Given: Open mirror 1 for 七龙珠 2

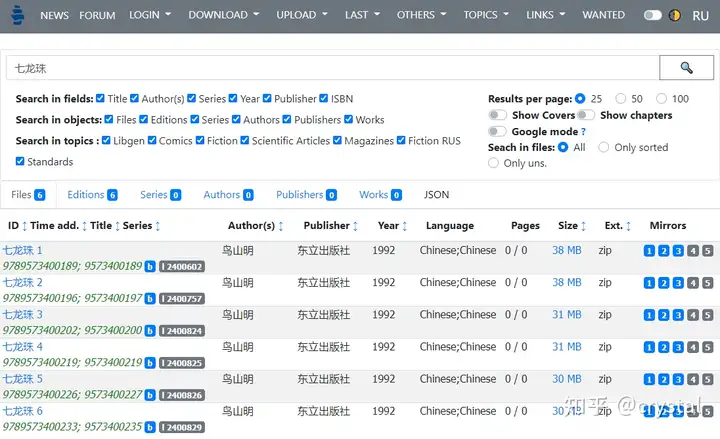Looking at the screenshot, I should point(649,283).
